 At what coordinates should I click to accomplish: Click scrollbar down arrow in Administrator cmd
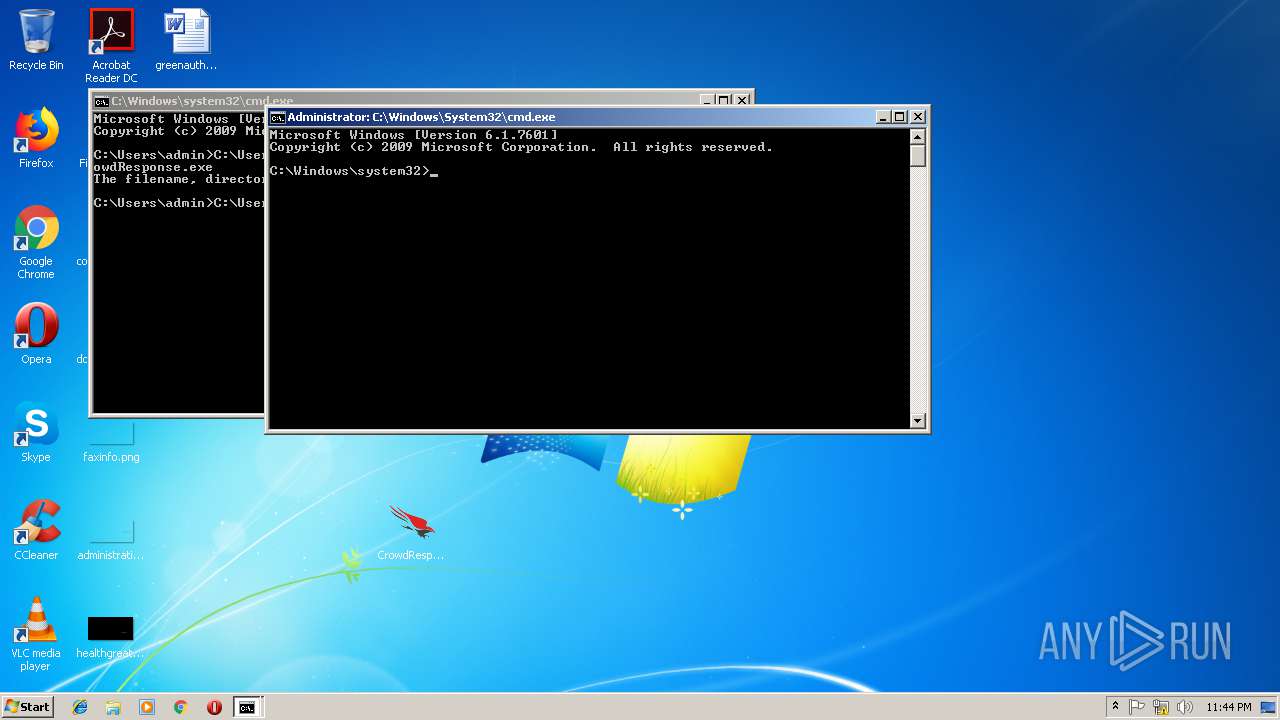[x=918, y=421]
